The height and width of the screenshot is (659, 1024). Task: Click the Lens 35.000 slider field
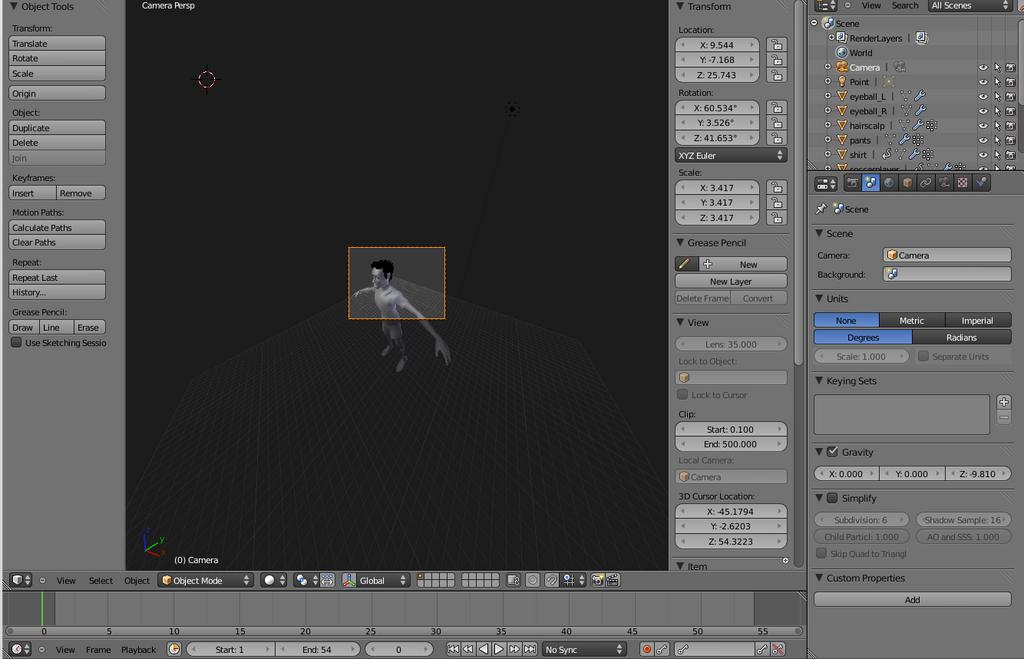pos(731,344)
